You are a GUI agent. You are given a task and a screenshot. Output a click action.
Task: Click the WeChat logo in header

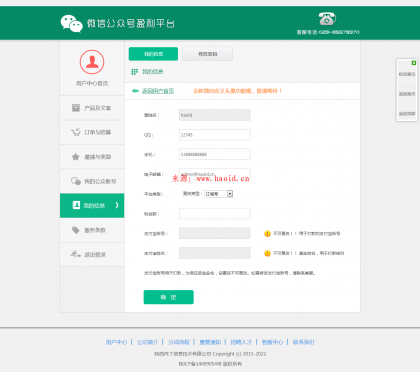coord(71,23)
